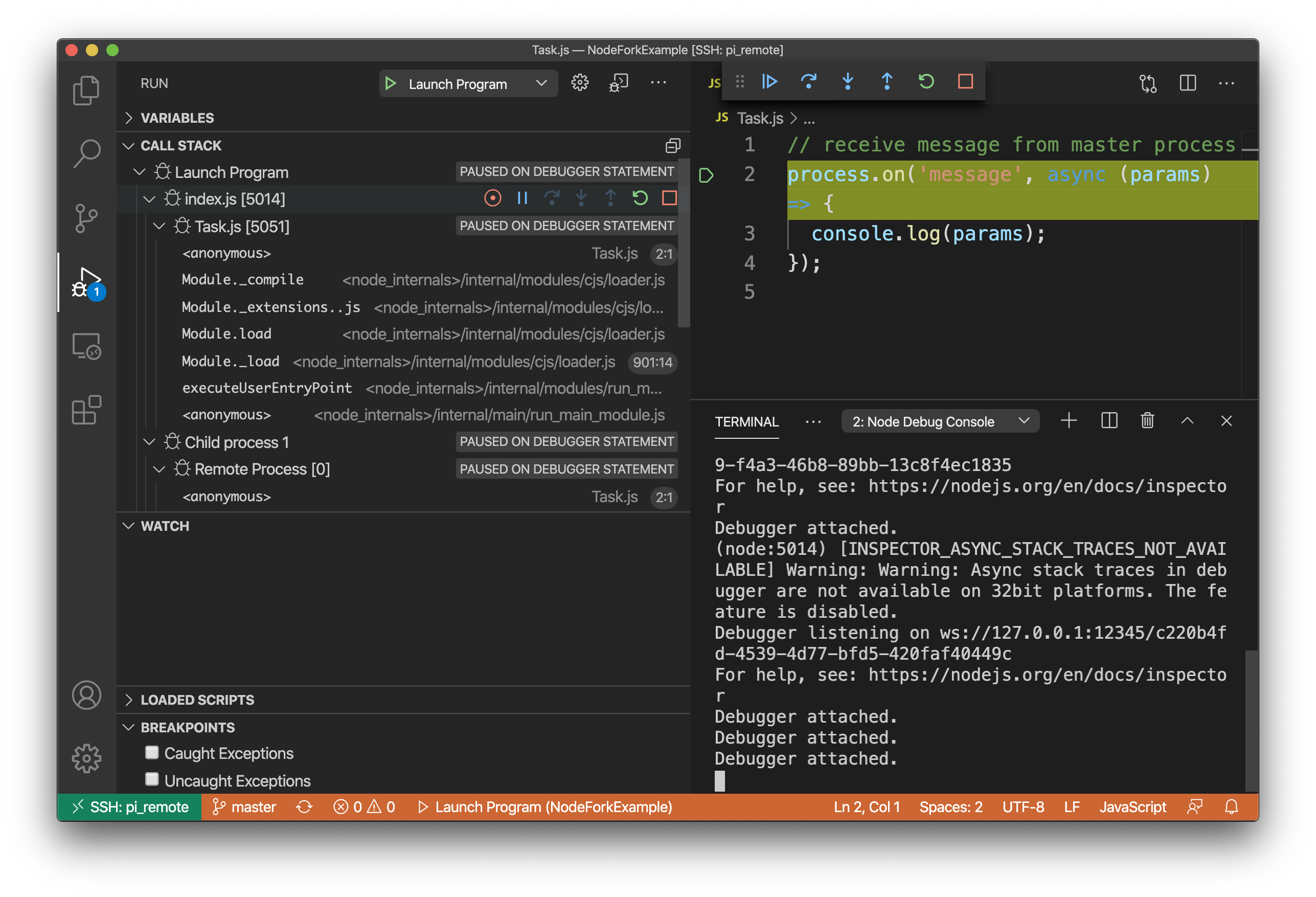The image size is (1316, 897).
Task: Collapse the WATCH section
Action: (x=403, y=526)
